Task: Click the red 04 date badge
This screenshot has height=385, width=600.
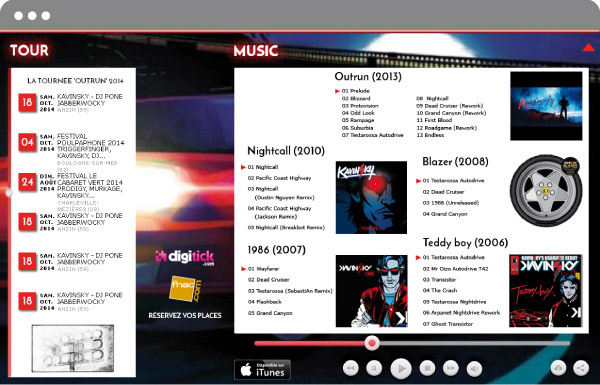Action: pos(28,142)
